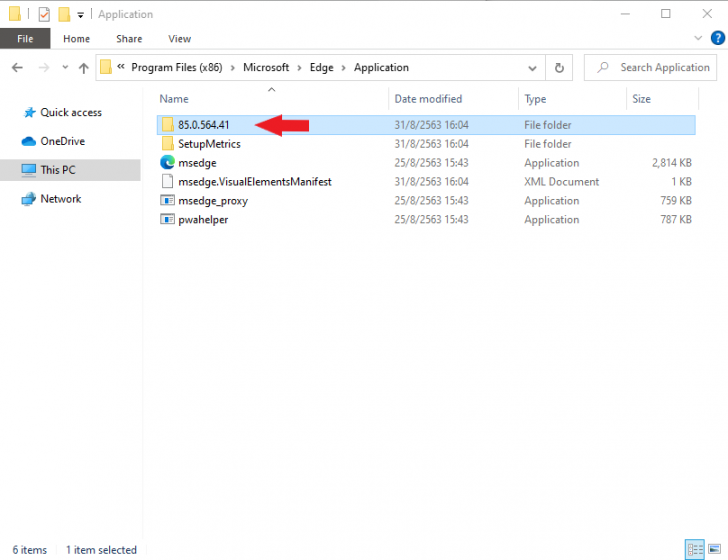
Task: Click Application in the address path
Action: (x=381, y=67)
